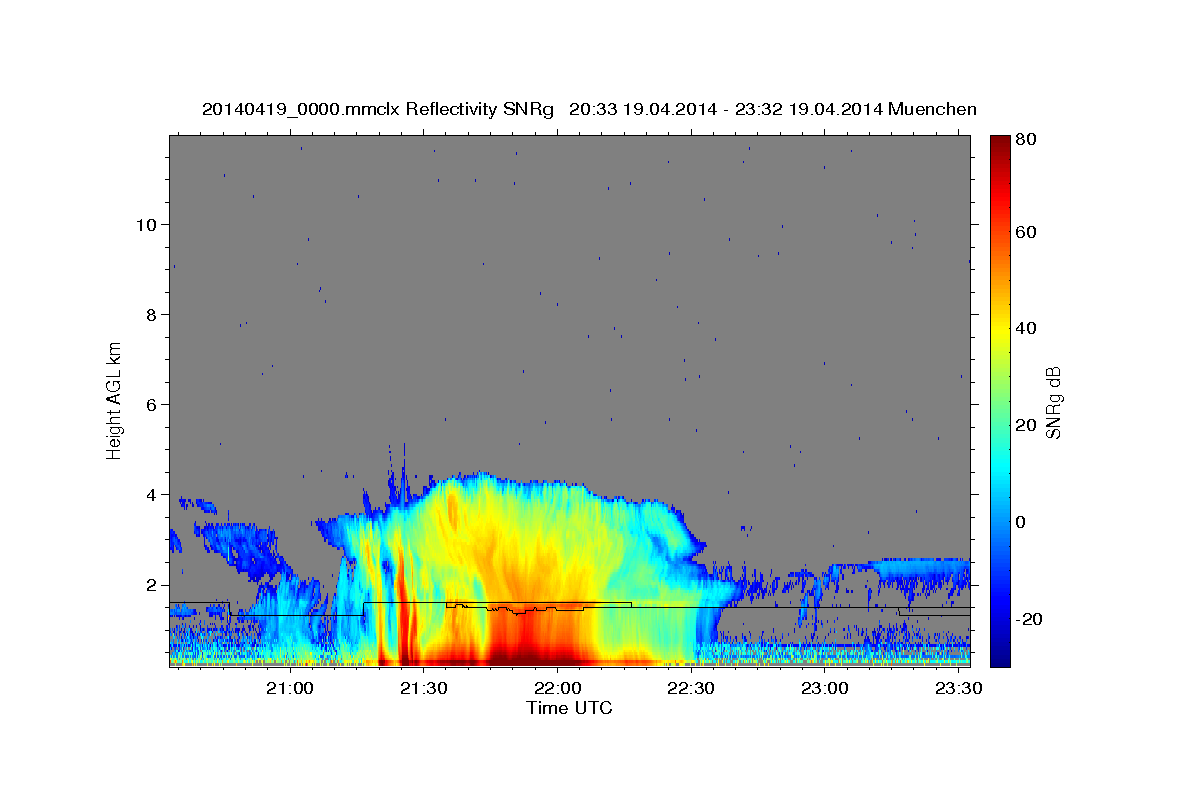
Task: Click the height tick label 8
Action: [x=150, y=314]
